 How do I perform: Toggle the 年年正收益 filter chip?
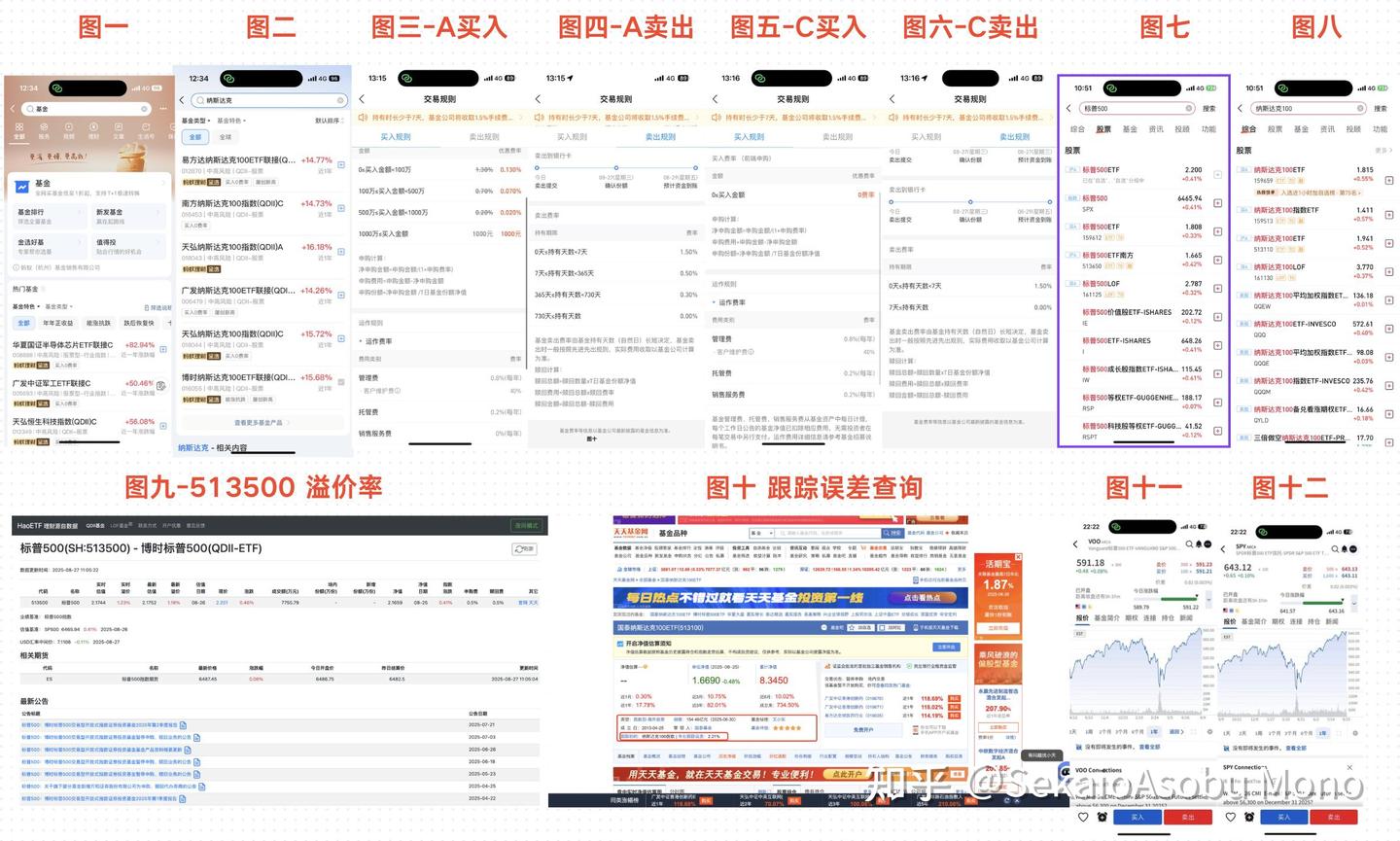(59, 322)
